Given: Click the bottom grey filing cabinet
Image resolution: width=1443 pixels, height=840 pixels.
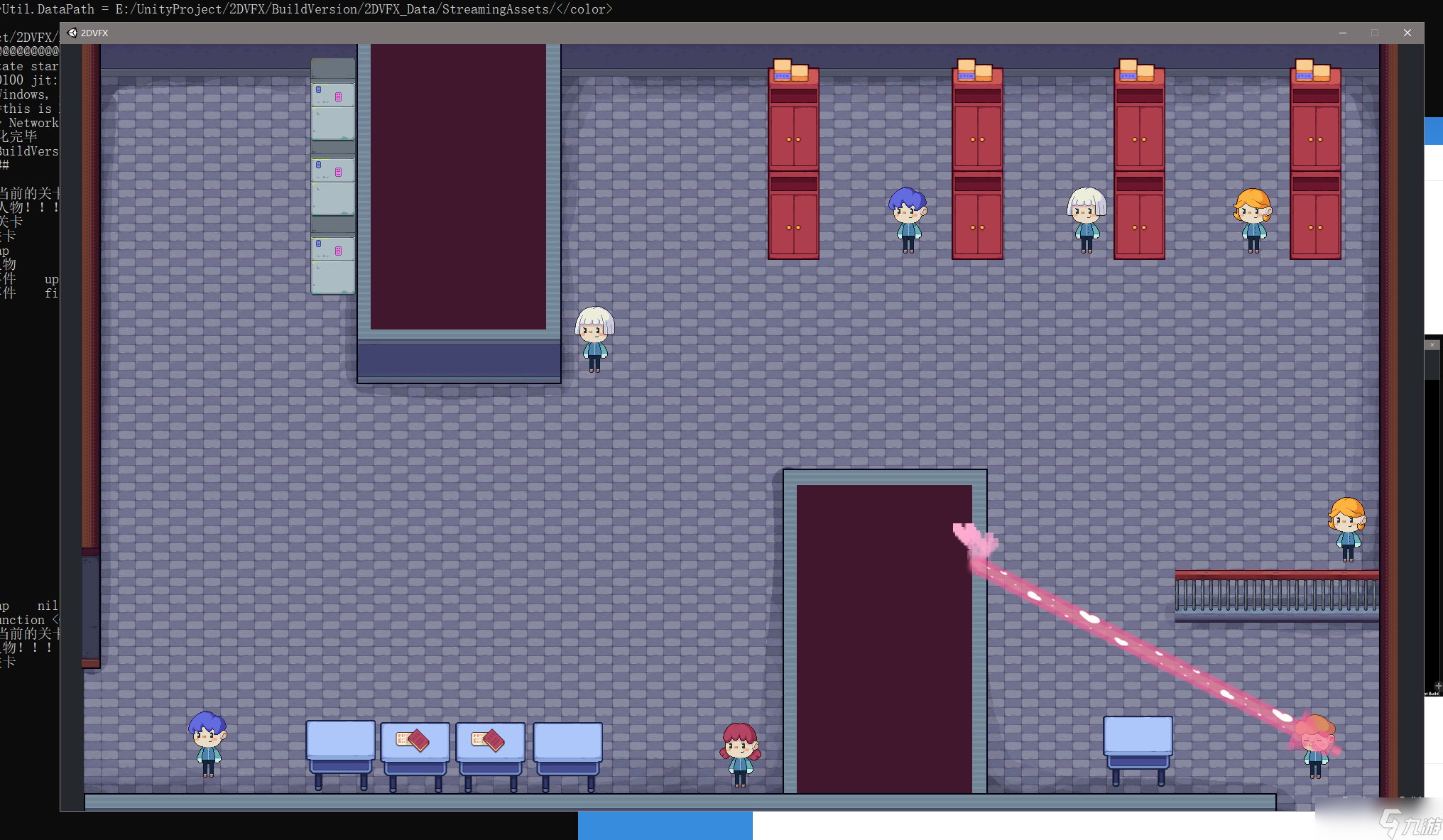Looking at the screenshot, I should coord(333,256).
